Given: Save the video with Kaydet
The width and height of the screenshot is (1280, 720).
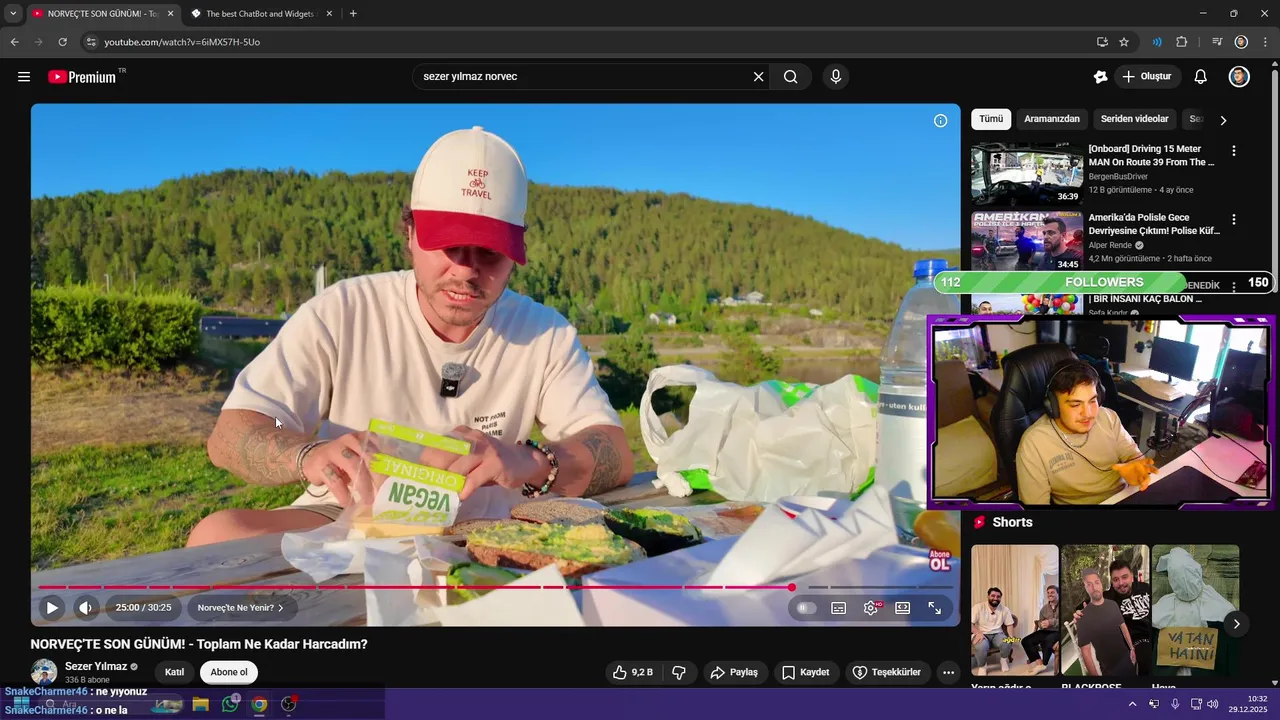Looking at the screenshot, I should [806, 672].
